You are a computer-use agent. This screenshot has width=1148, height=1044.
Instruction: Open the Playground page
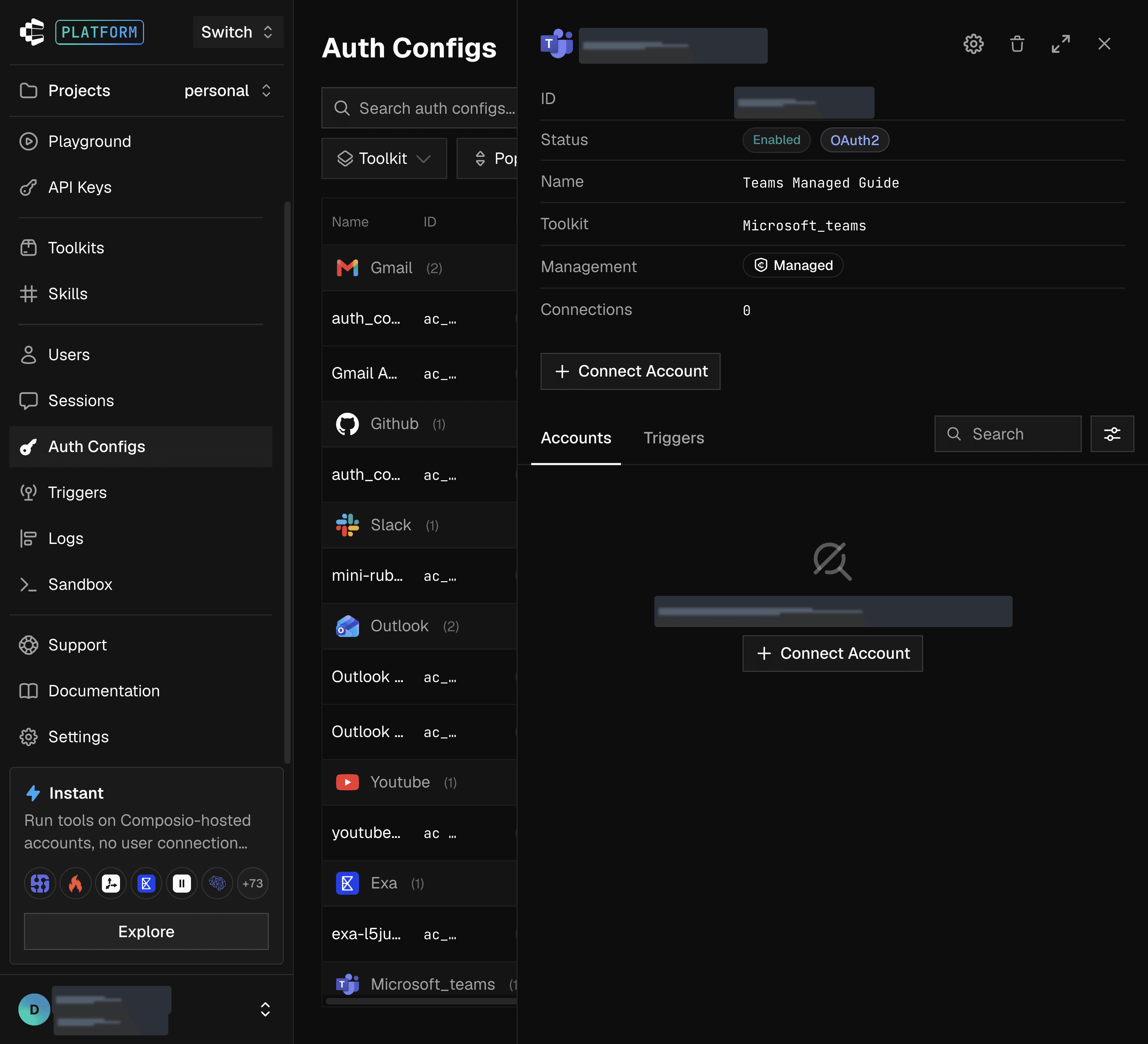pos(141,141)
